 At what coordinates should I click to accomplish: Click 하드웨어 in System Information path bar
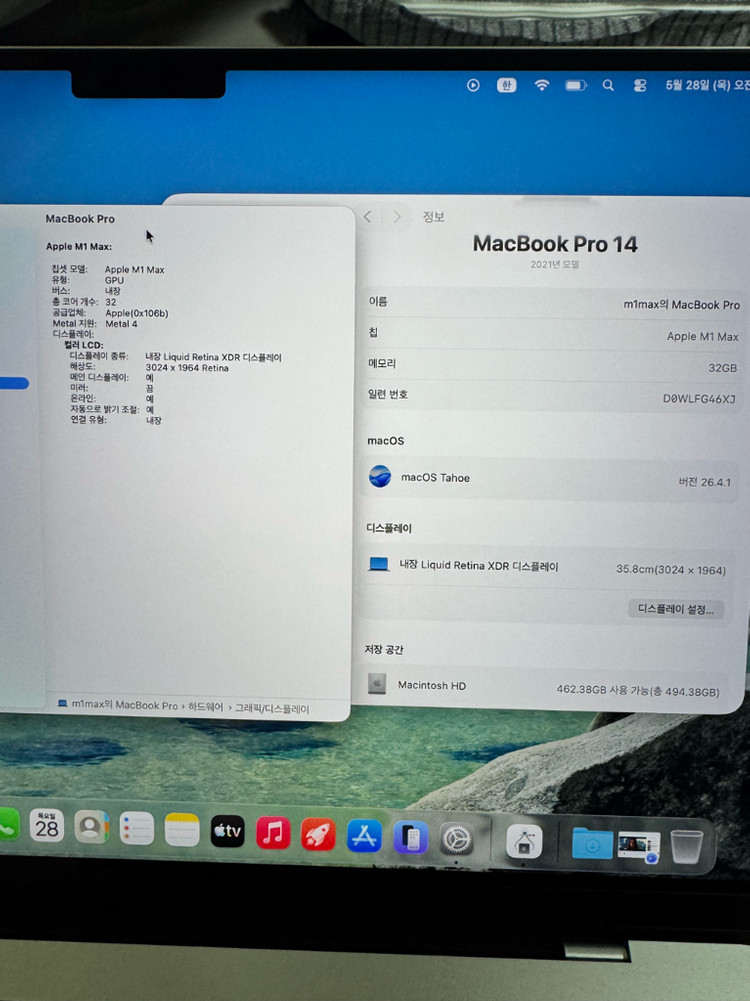206,707
